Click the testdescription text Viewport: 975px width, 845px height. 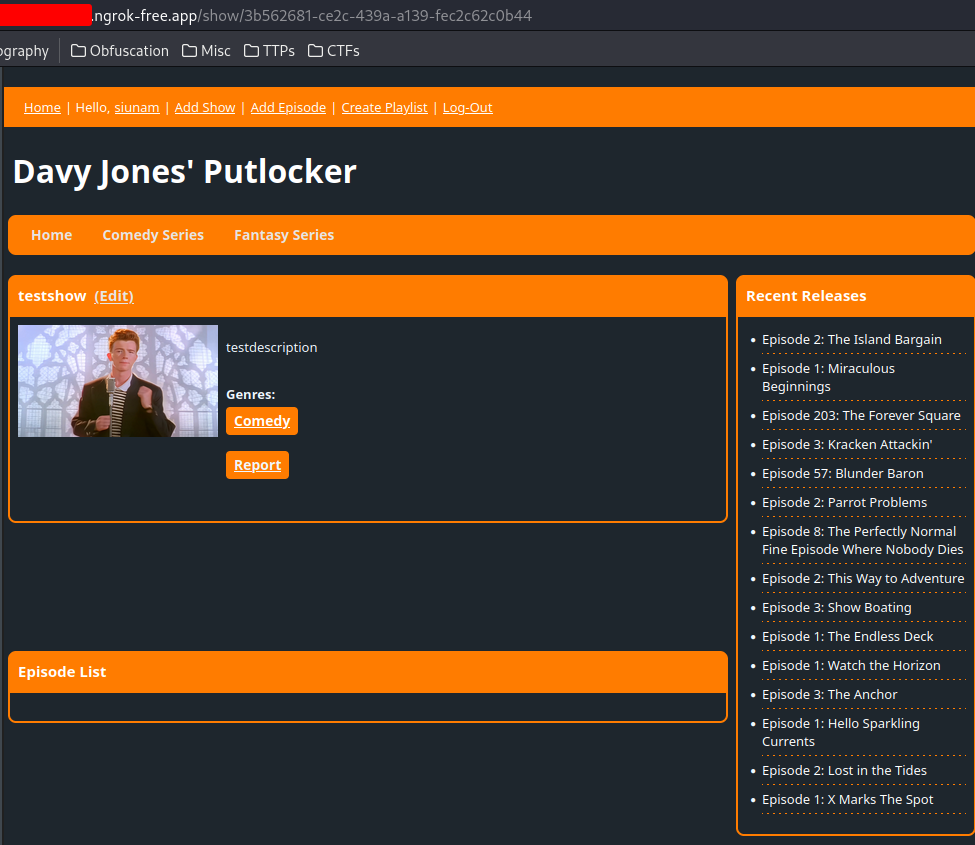tap(272, 348)
